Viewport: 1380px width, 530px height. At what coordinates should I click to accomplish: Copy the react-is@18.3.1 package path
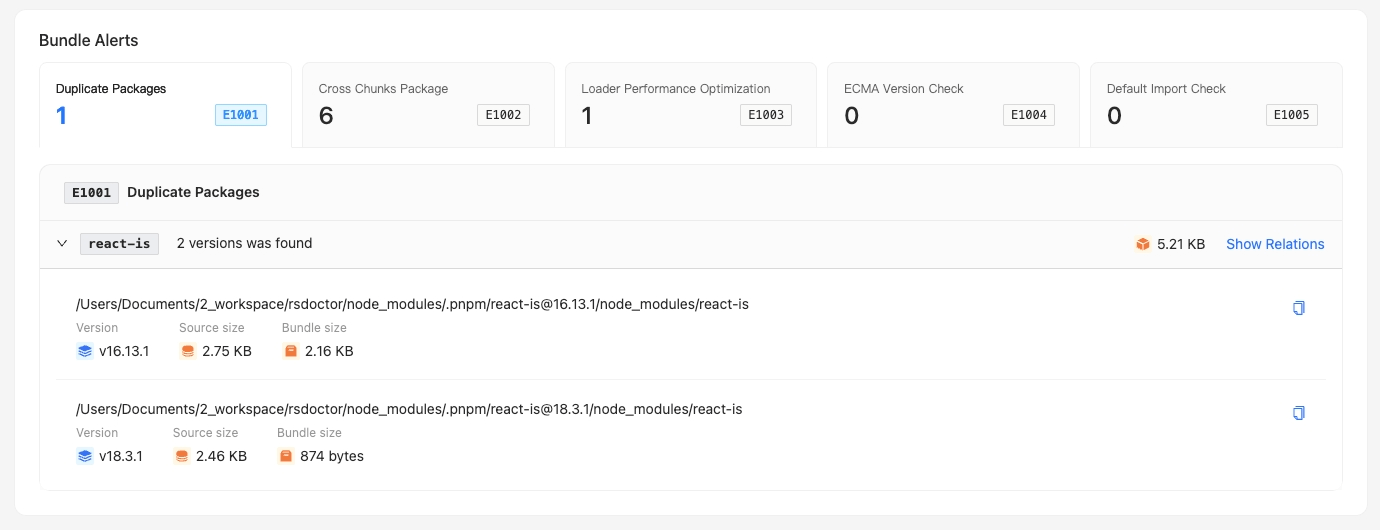[x=1299, y=413]
